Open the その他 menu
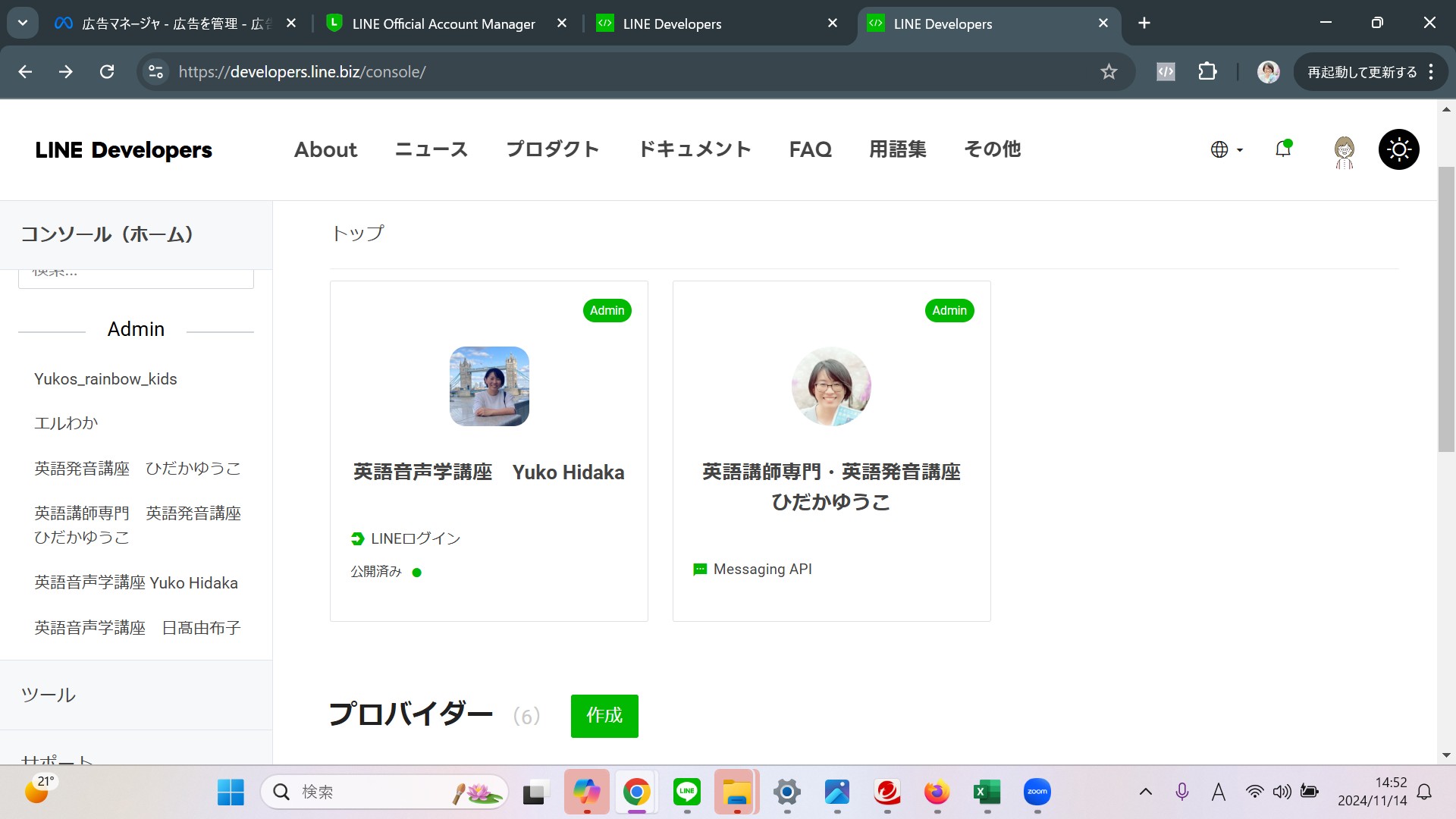 point(992,149)
